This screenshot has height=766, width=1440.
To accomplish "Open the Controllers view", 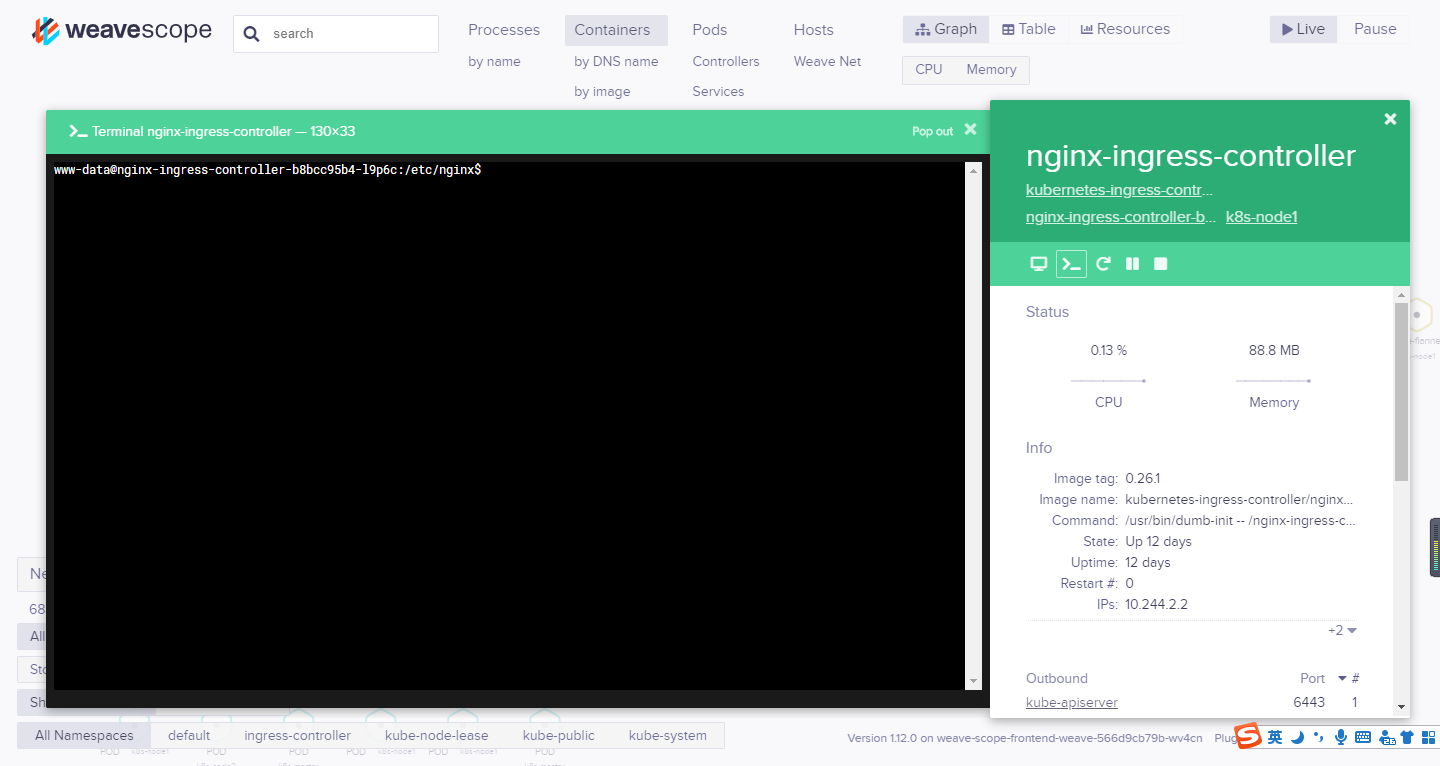I will point(726,62).
